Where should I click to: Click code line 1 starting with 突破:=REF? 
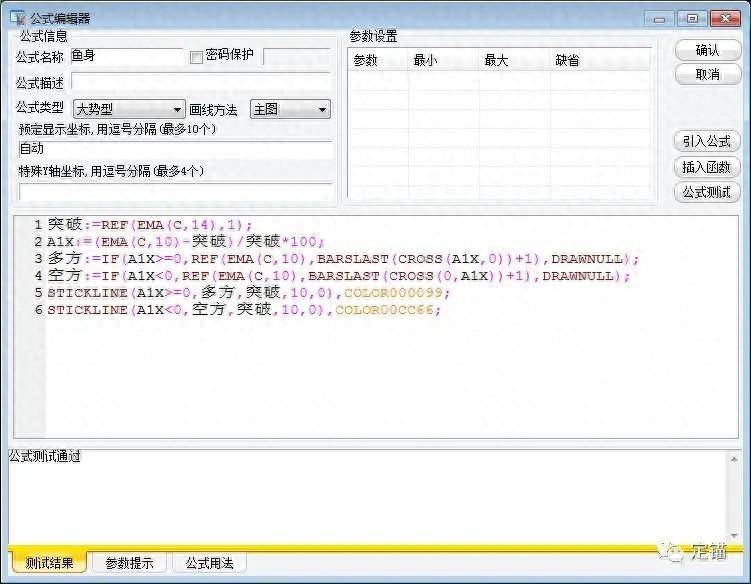150,224
